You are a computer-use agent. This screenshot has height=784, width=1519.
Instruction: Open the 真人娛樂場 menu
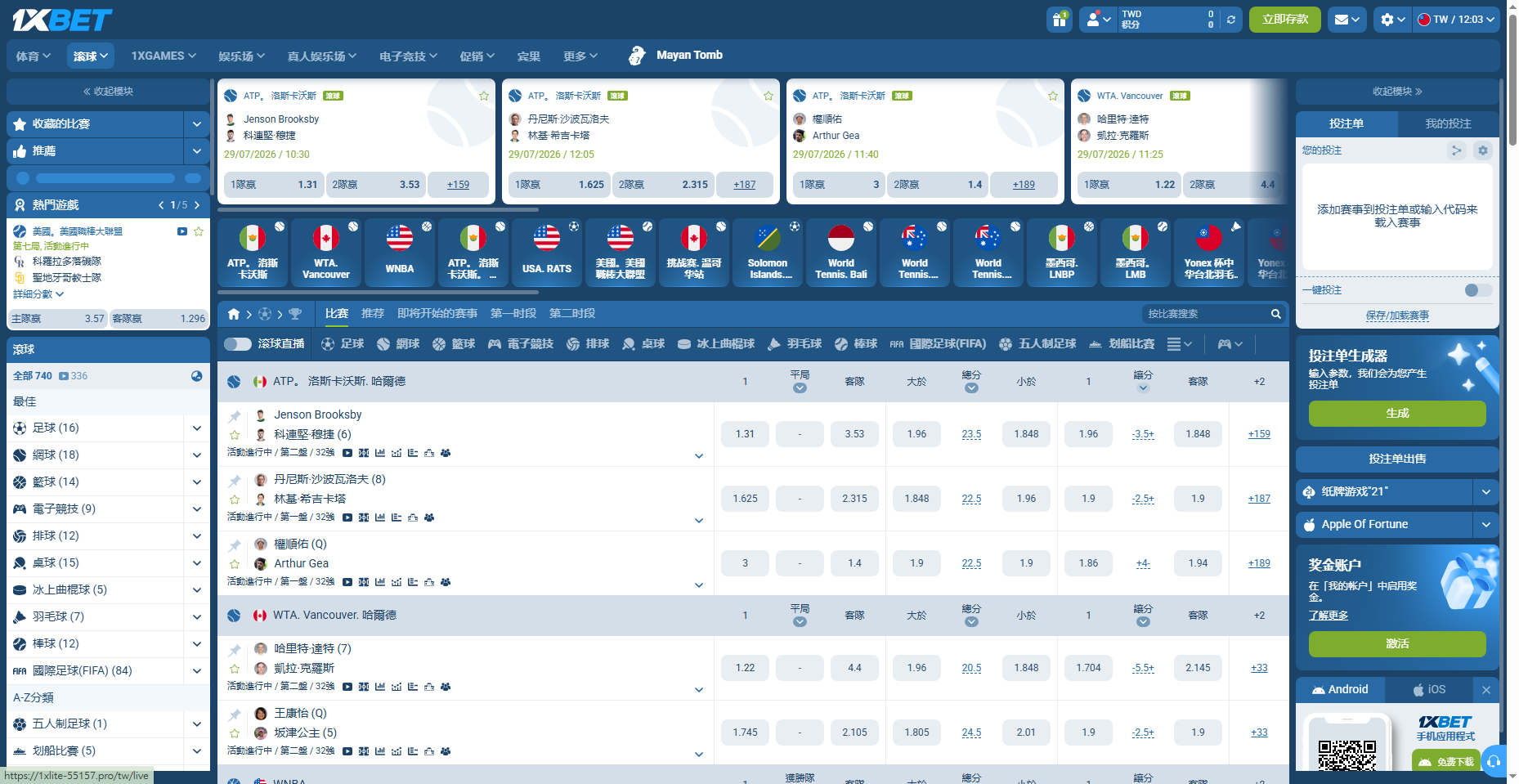pos(322,56)
